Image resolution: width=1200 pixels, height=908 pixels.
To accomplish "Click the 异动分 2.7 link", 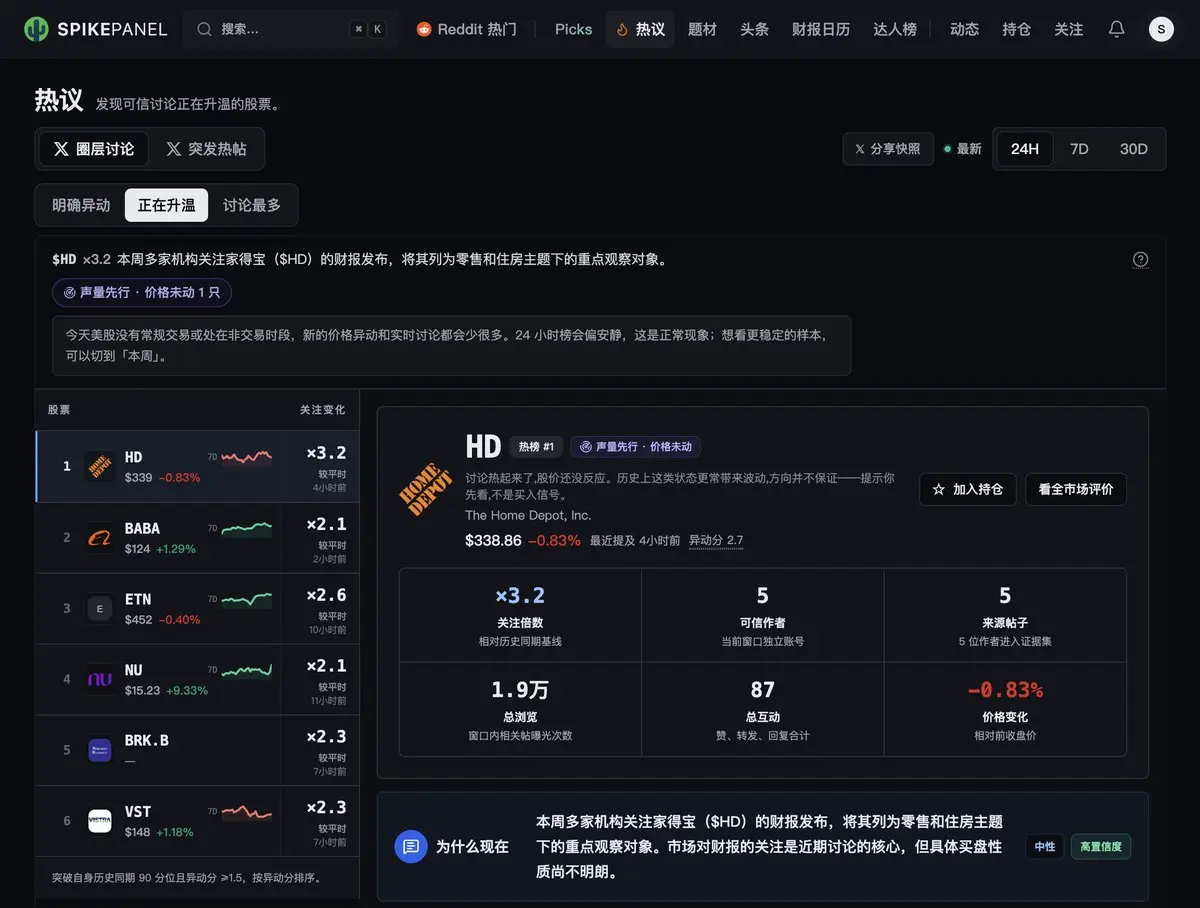I will [716, 541].
